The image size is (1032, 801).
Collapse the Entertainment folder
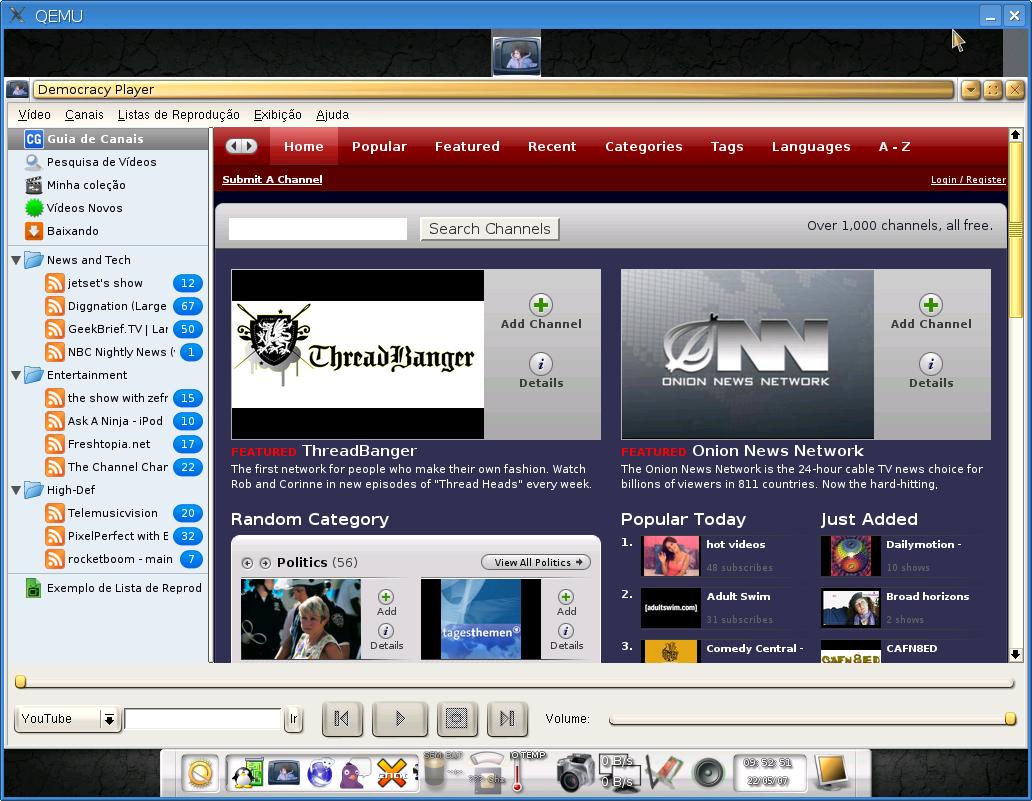click(x=16, y=375)
